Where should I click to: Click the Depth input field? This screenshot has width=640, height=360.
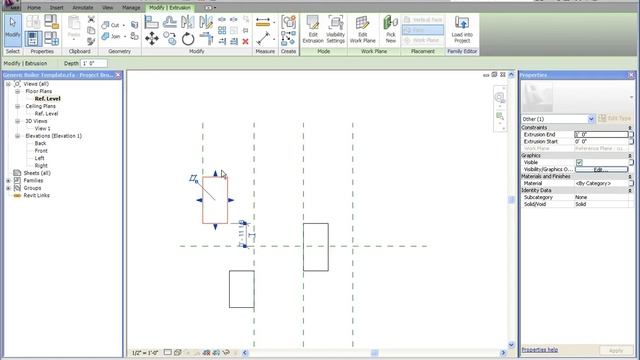(x=94, y=63)
